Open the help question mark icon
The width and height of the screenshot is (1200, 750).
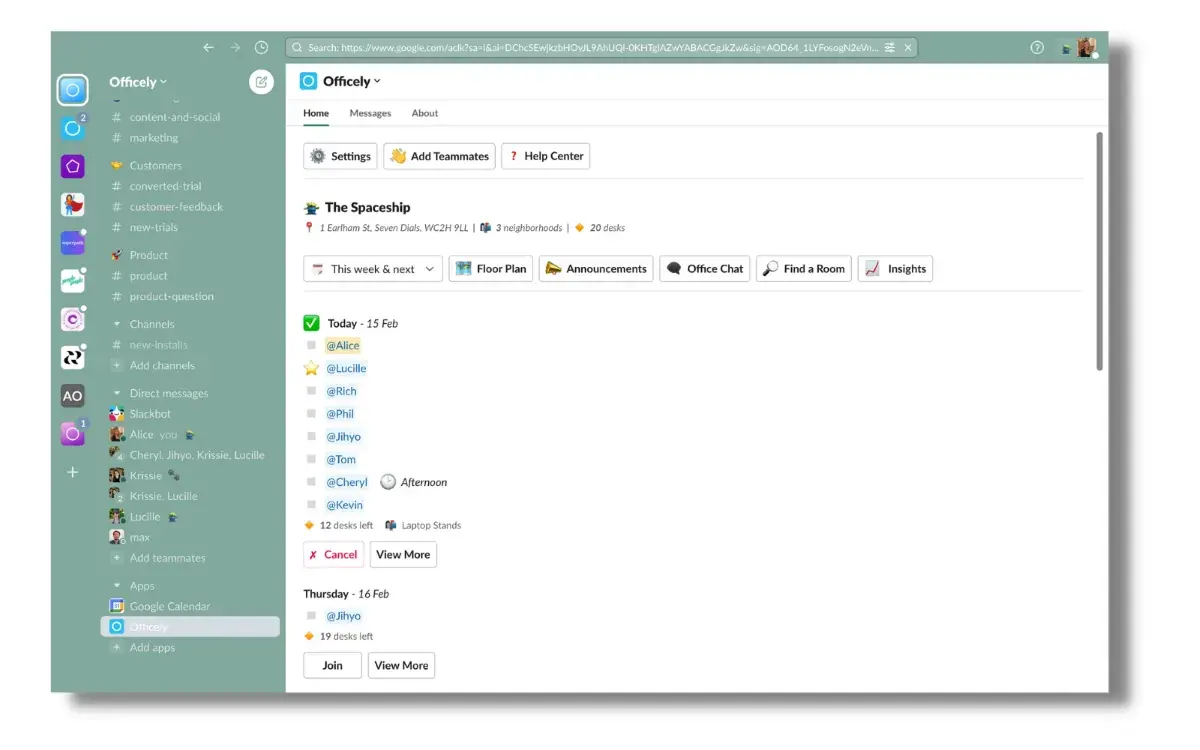point(1037,47)
